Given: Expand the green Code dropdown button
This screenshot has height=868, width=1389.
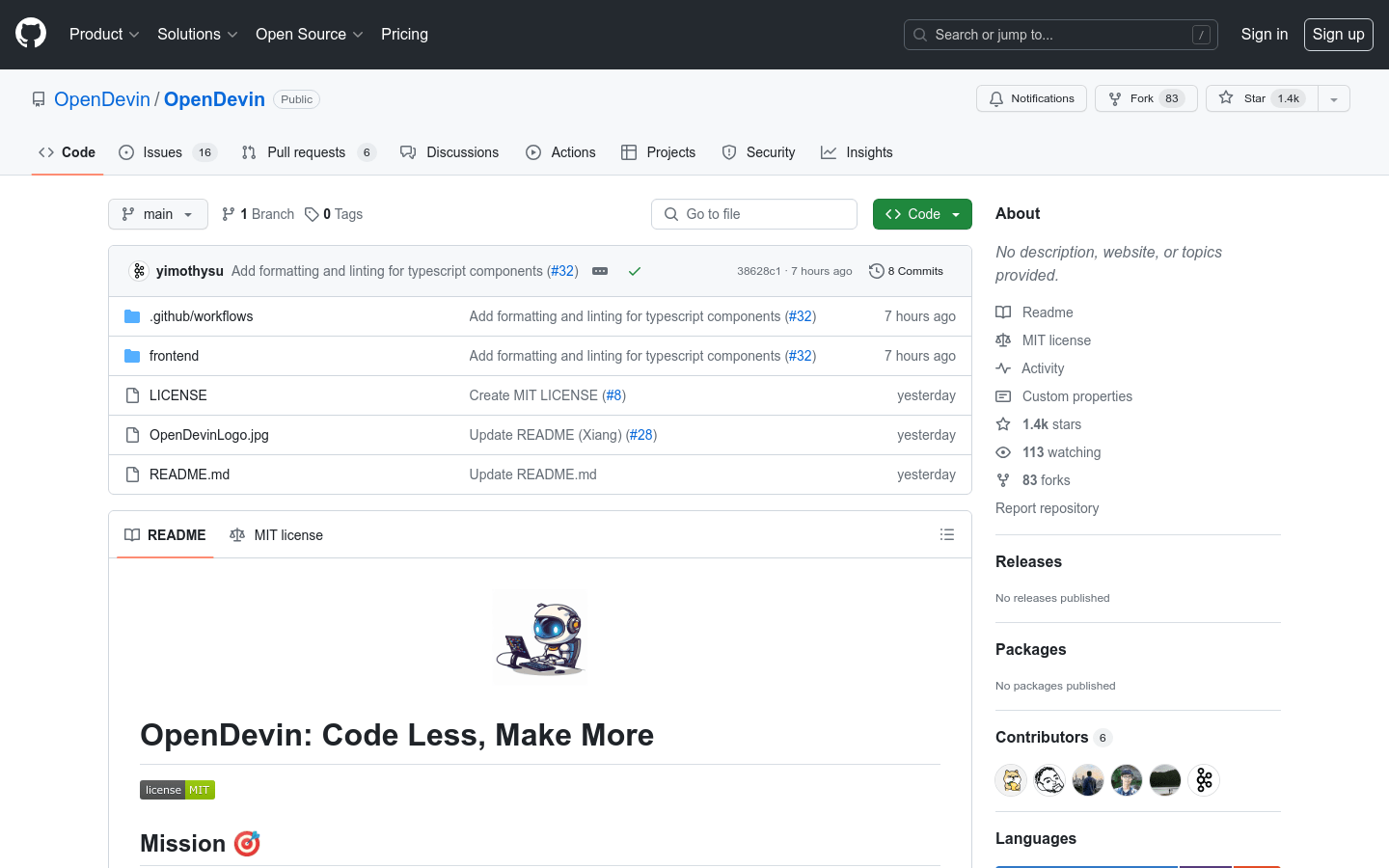Looking at the screenshot, I should (x=922, y=214).
